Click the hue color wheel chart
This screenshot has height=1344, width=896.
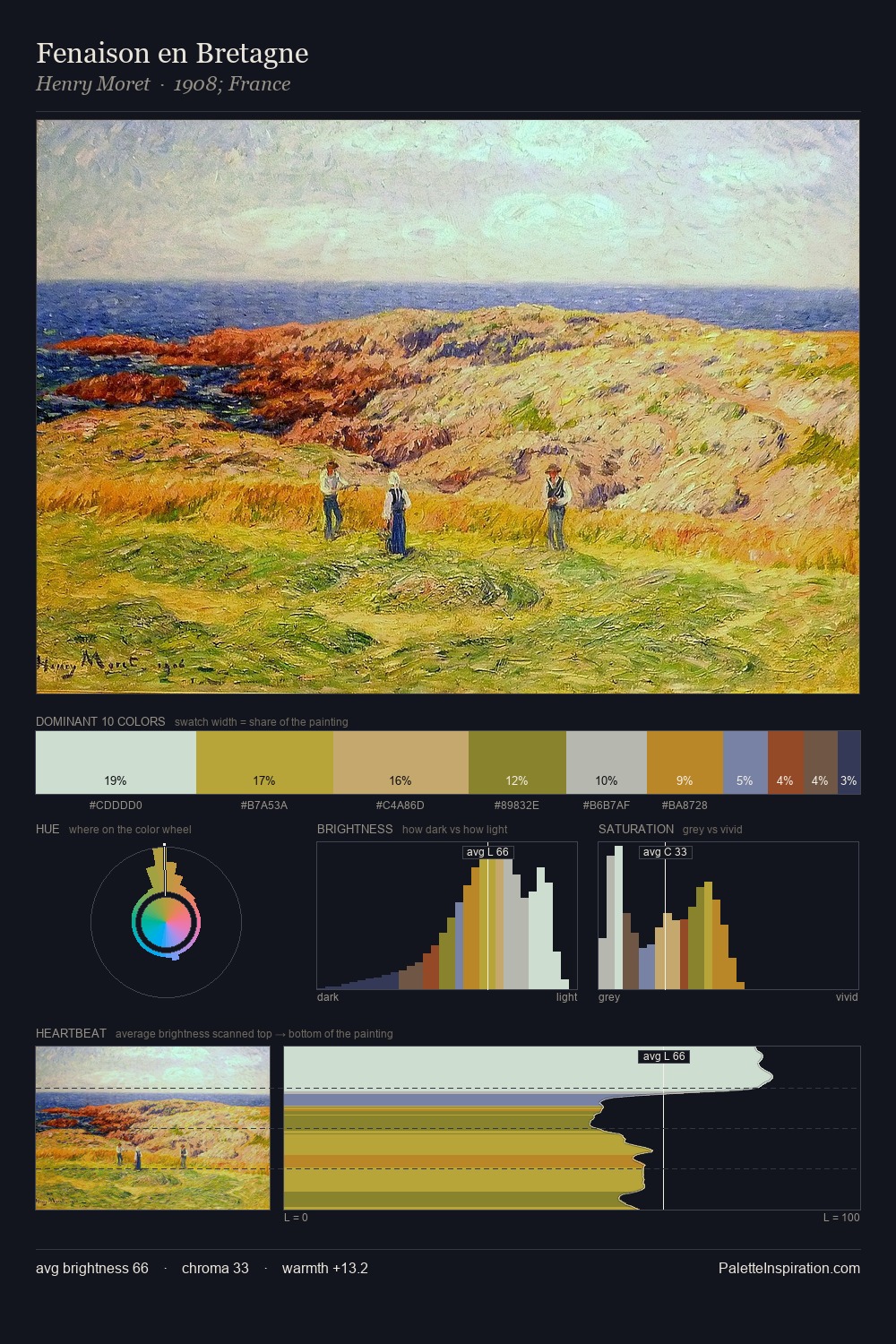coord(166,922)
